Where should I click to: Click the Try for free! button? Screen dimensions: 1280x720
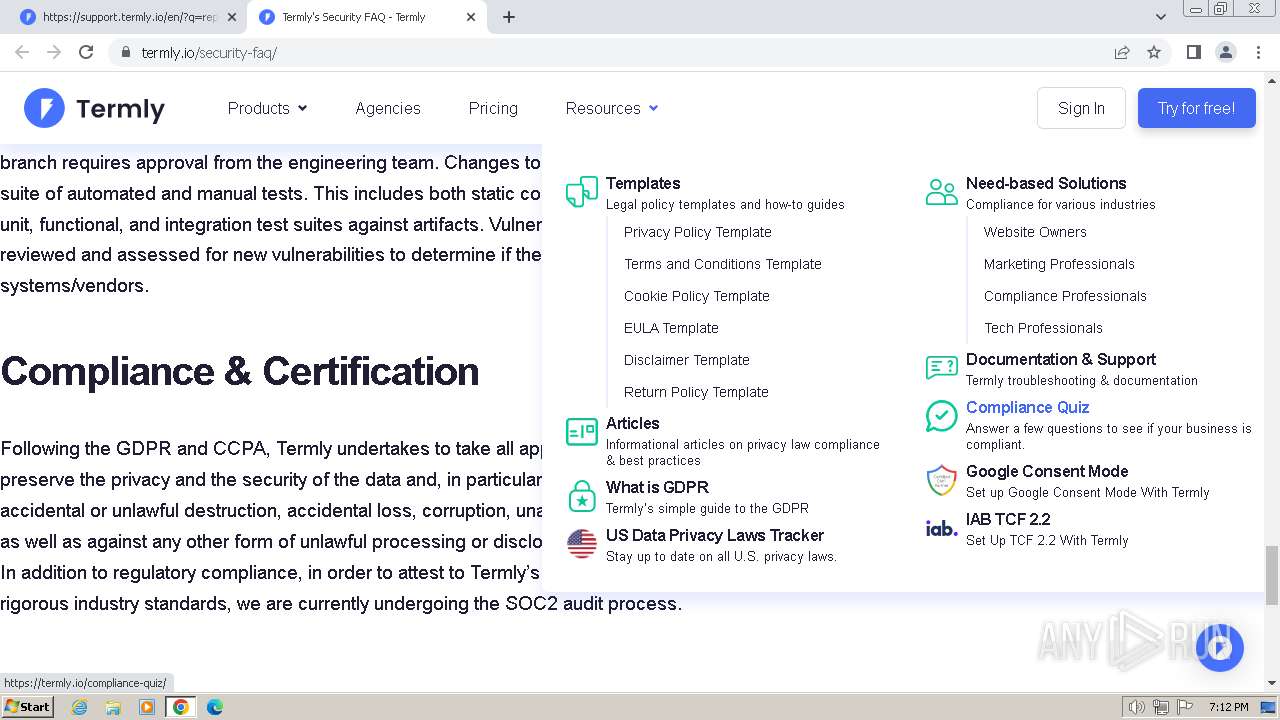click(1196, 108)
